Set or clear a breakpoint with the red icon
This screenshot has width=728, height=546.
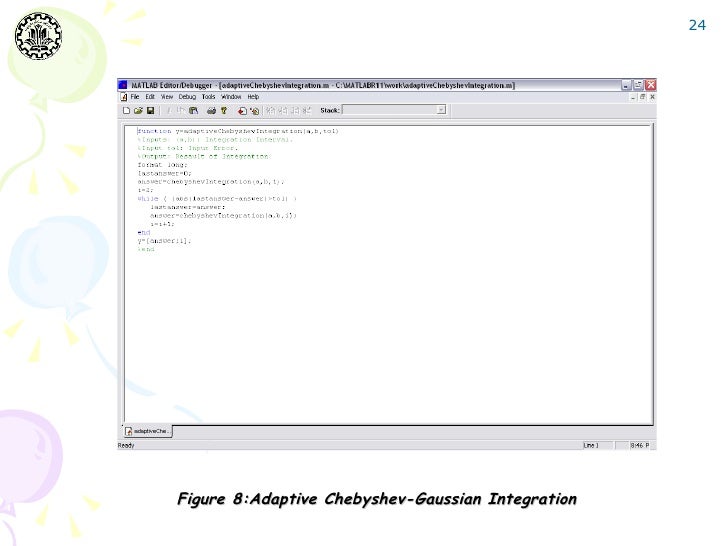(242, 110)
